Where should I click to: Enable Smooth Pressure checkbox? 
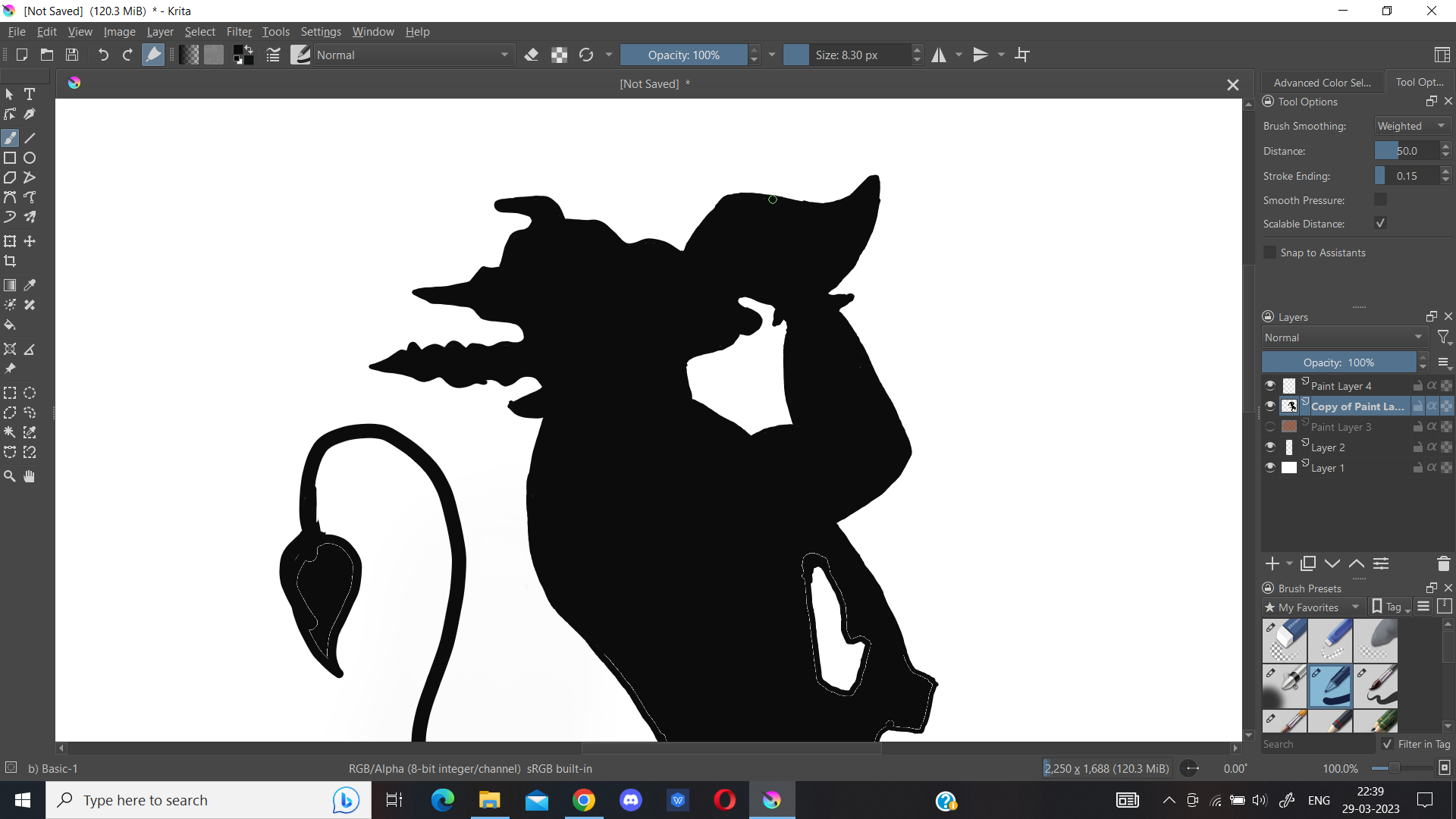click(1380, 199)
